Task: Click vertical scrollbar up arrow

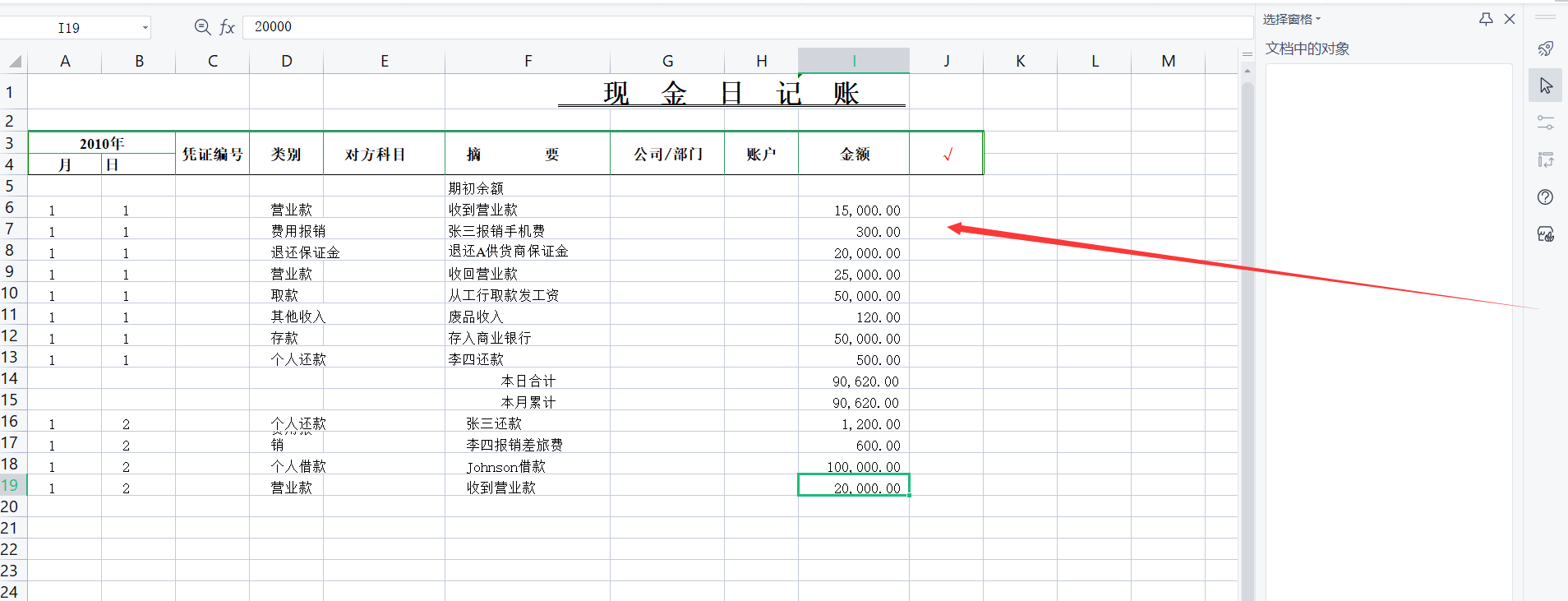Action: pyautogui.click(x=1247, y=72)
